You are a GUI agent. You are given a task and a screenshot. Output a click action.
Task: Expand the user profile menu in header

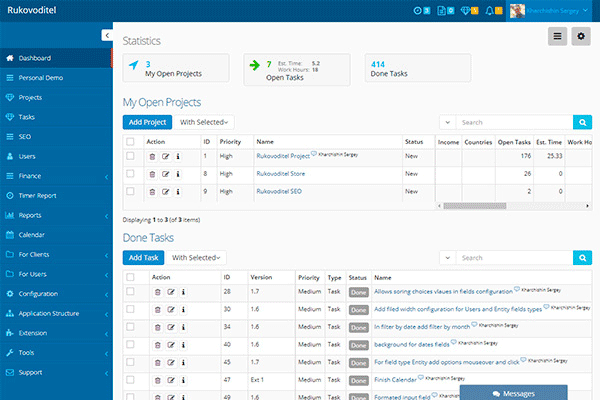550,11
